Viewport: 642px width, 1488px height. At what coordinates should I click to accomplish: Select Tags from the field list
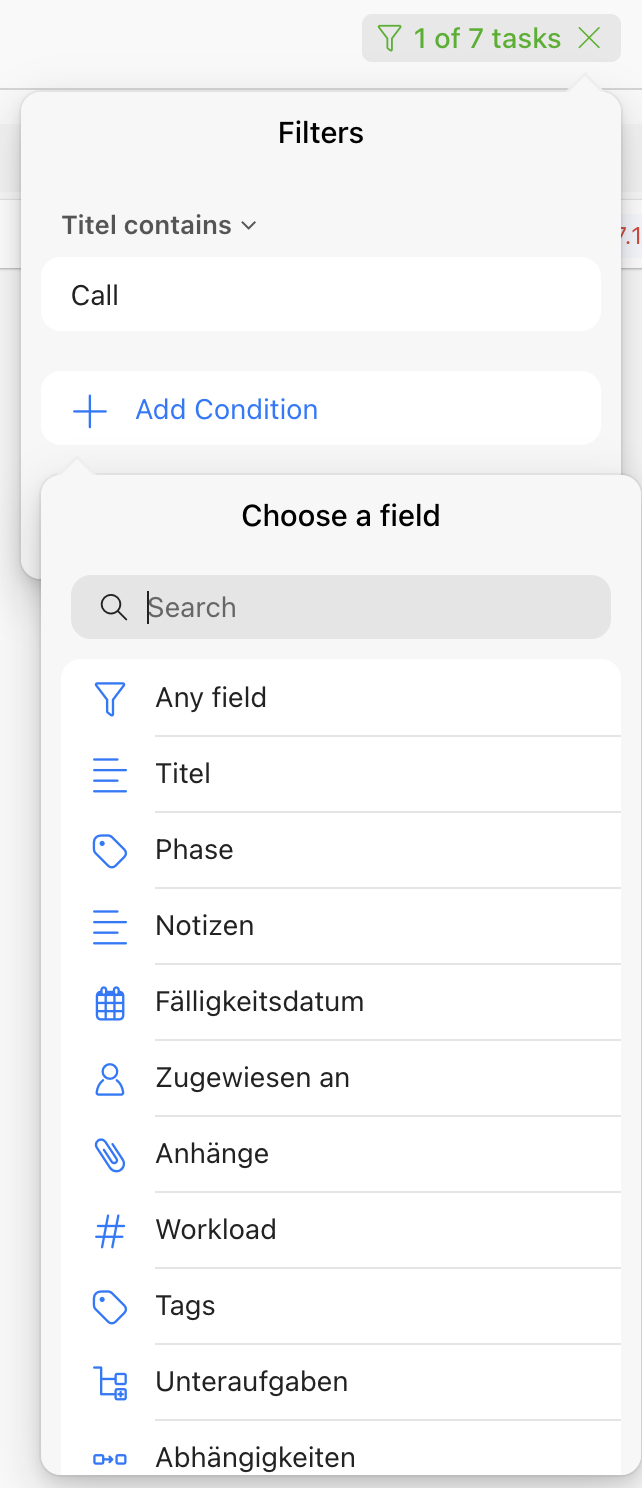point(185,1306)
